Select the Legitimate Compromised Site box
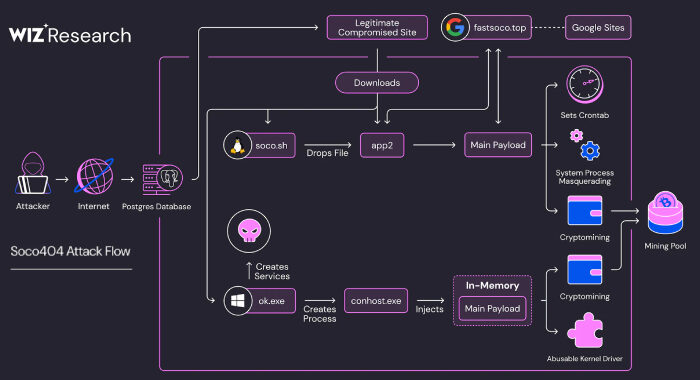 377,28
